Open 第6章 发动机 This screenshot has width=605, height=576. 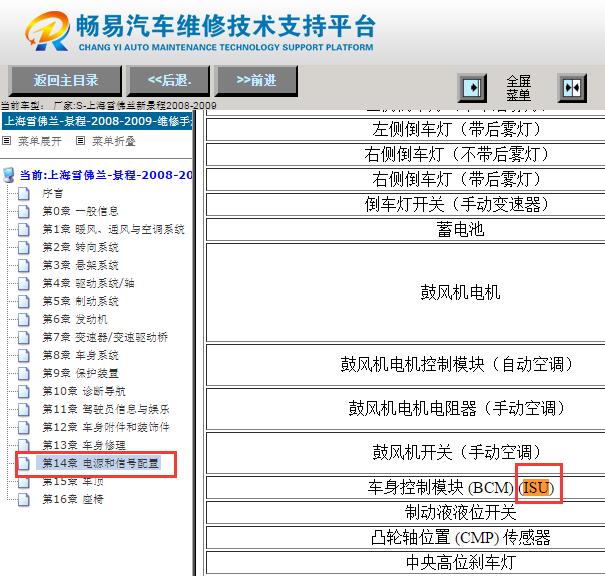75,319
